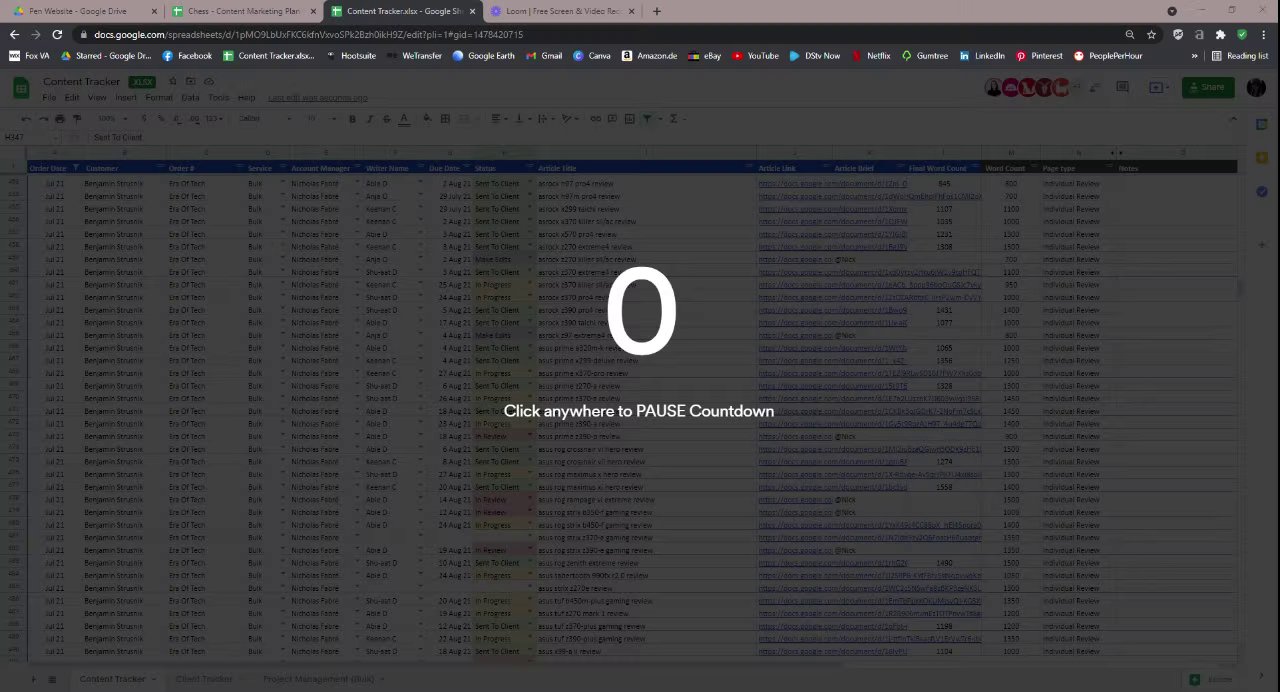Open the Keep notes side panel

tap(1262, 157)
